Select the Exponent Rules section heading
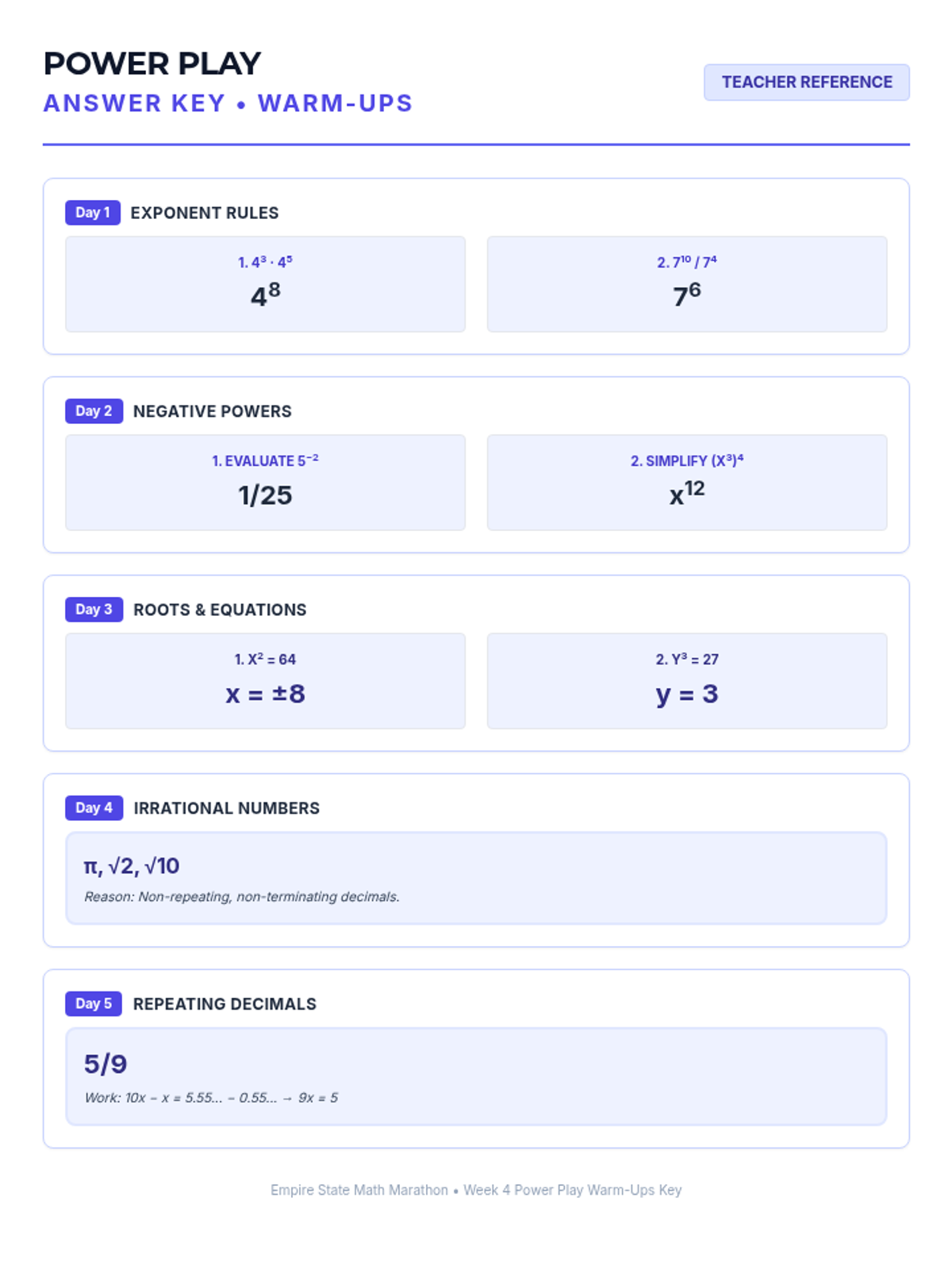The height and width of the screenshot is (1270, 952). [205, 213]
